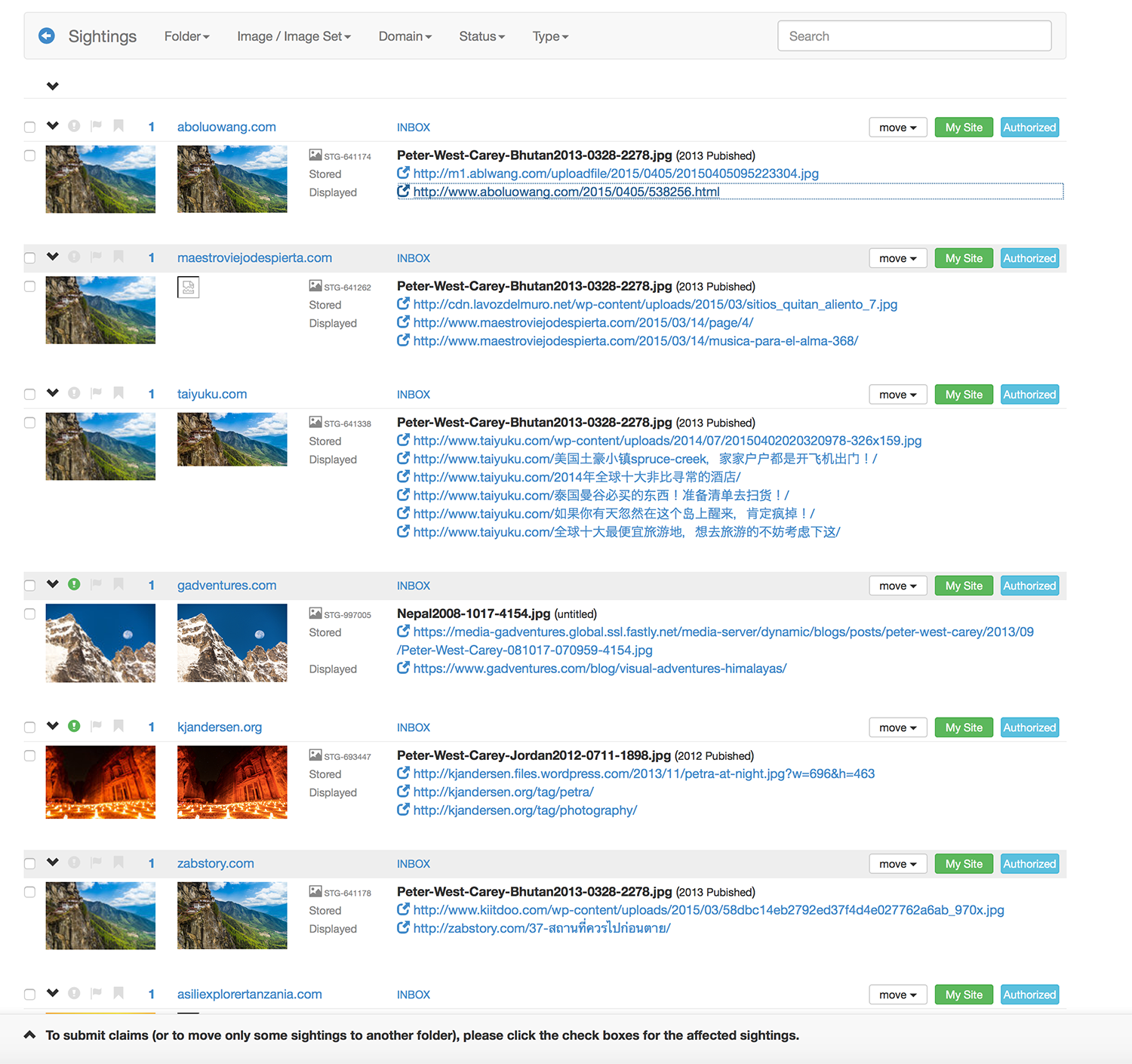The height and width of the screenshot is (1064, 1132).
Task: Open the move dropdown for maestroviejodespierta.com
Action: click(898, 258)
